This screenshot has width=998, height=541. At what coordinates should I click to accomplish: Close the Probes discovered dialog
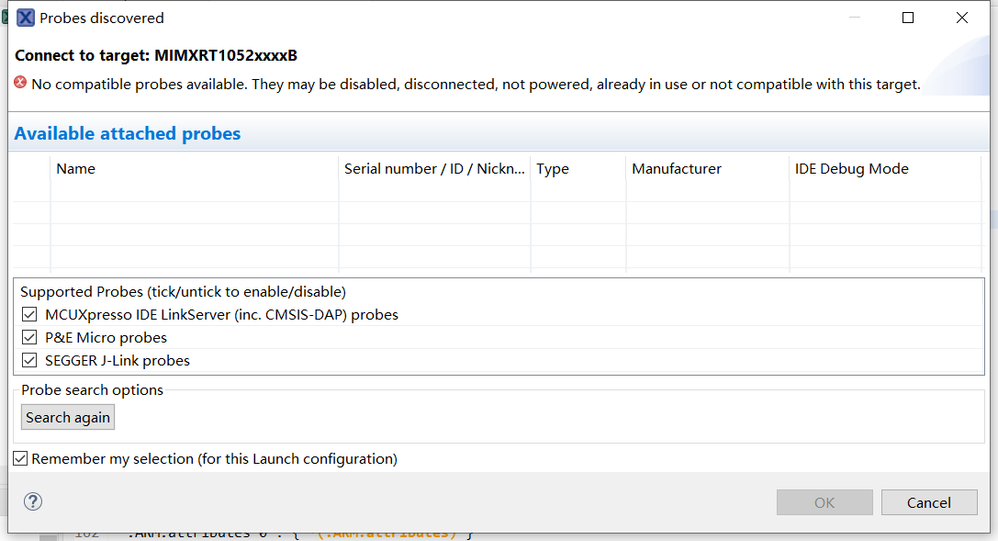click(x=962, y=18)
